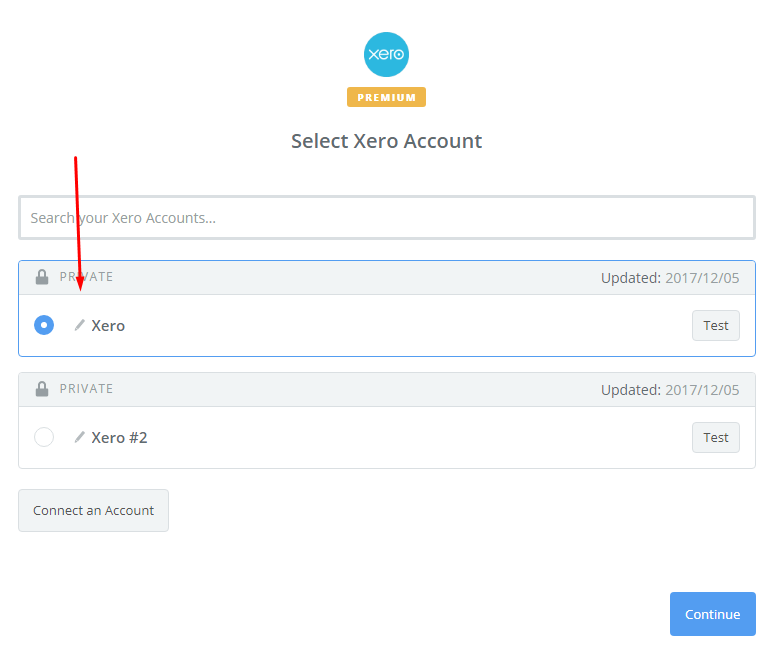
Task: Focus the Search your Xero Accounts field
Action: tap(387, 217)
